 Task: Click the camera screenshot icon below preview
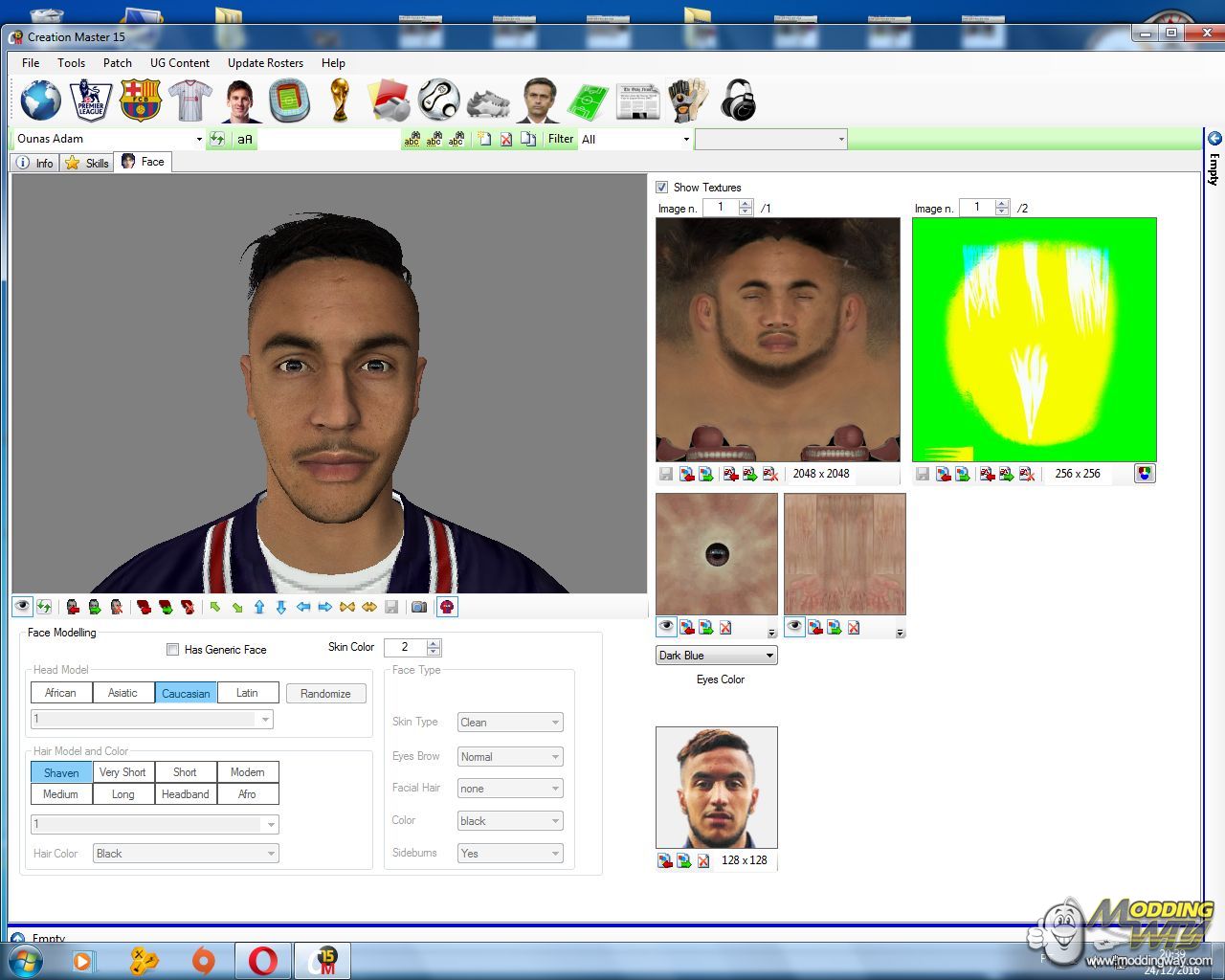pos(419,607)
